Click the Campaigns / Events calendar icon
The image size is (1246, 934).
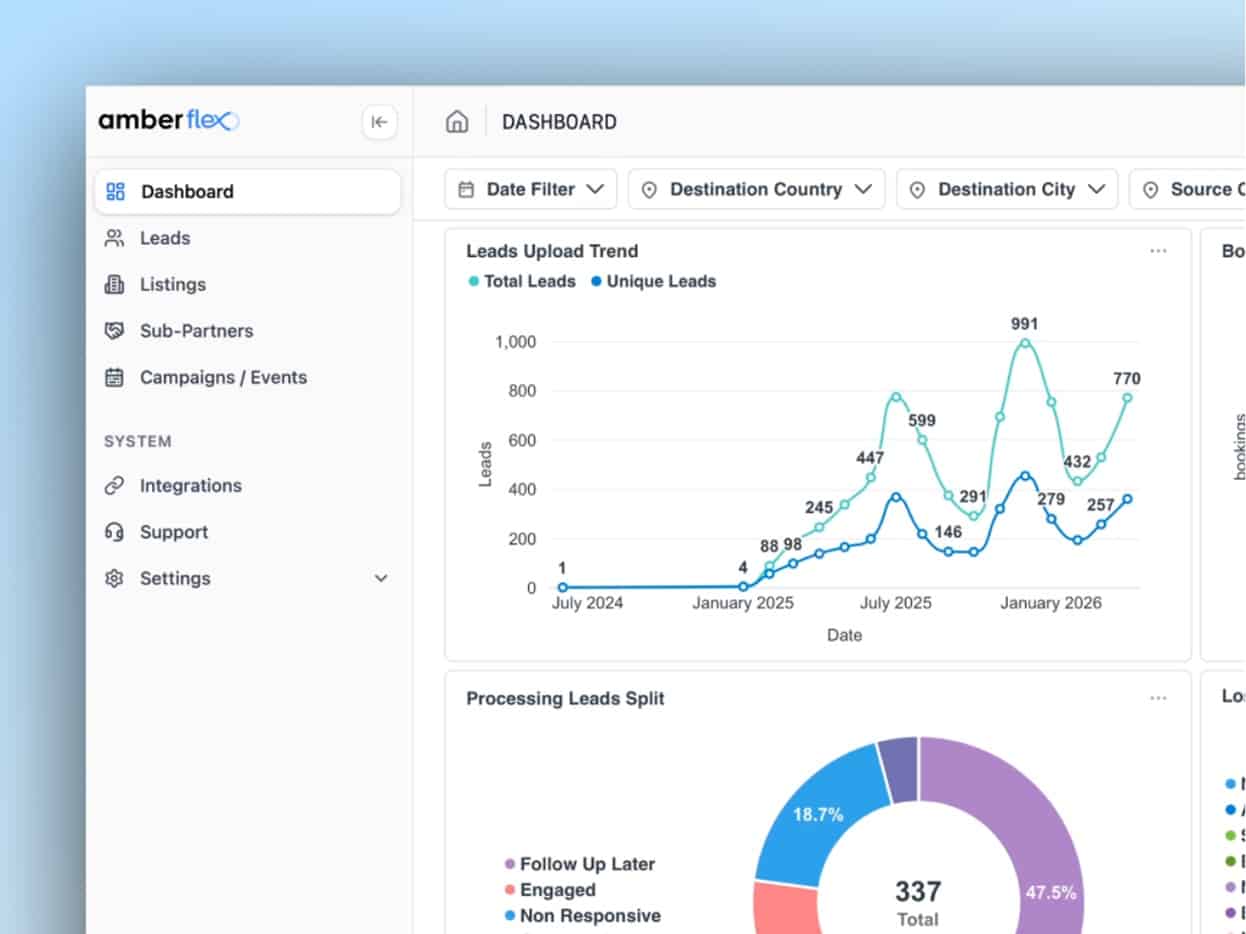[115, 377]
